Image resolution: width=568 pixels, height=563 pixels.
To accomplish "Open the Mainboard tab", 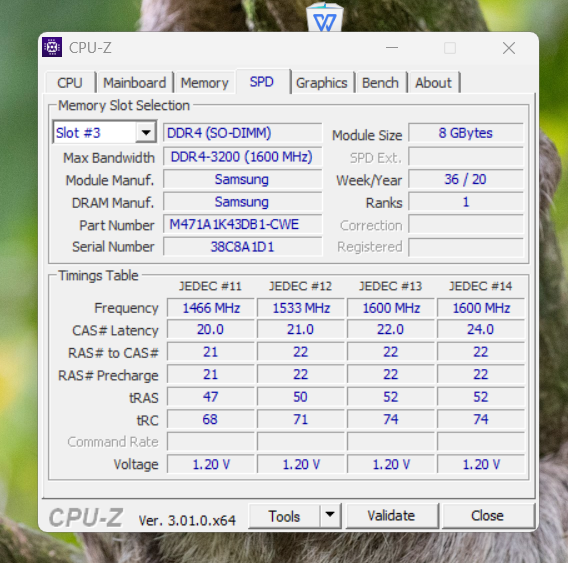I will click(134, 83).
